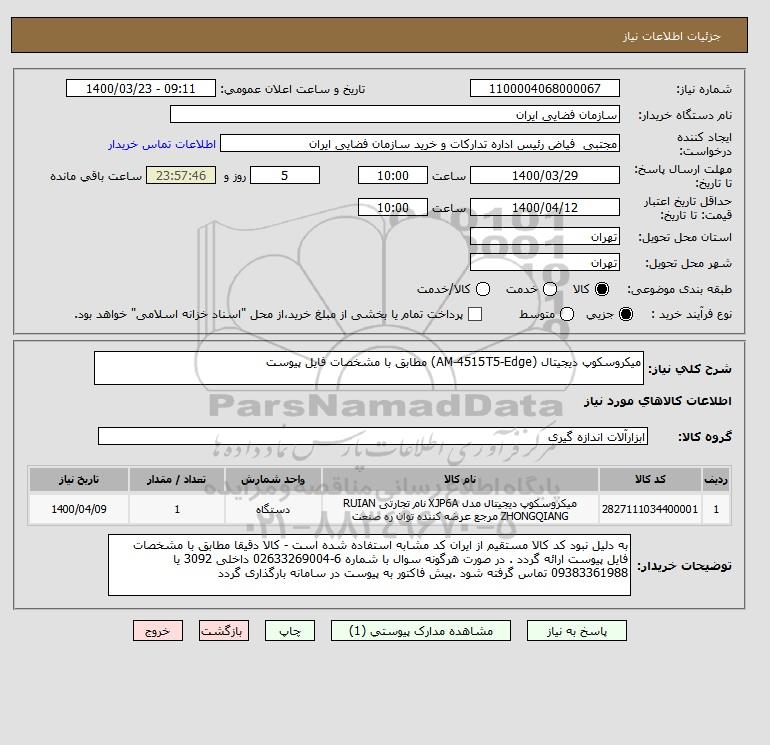770x745 pixels.
Task: Click the buyer organization name field
Action: (395, 114)
